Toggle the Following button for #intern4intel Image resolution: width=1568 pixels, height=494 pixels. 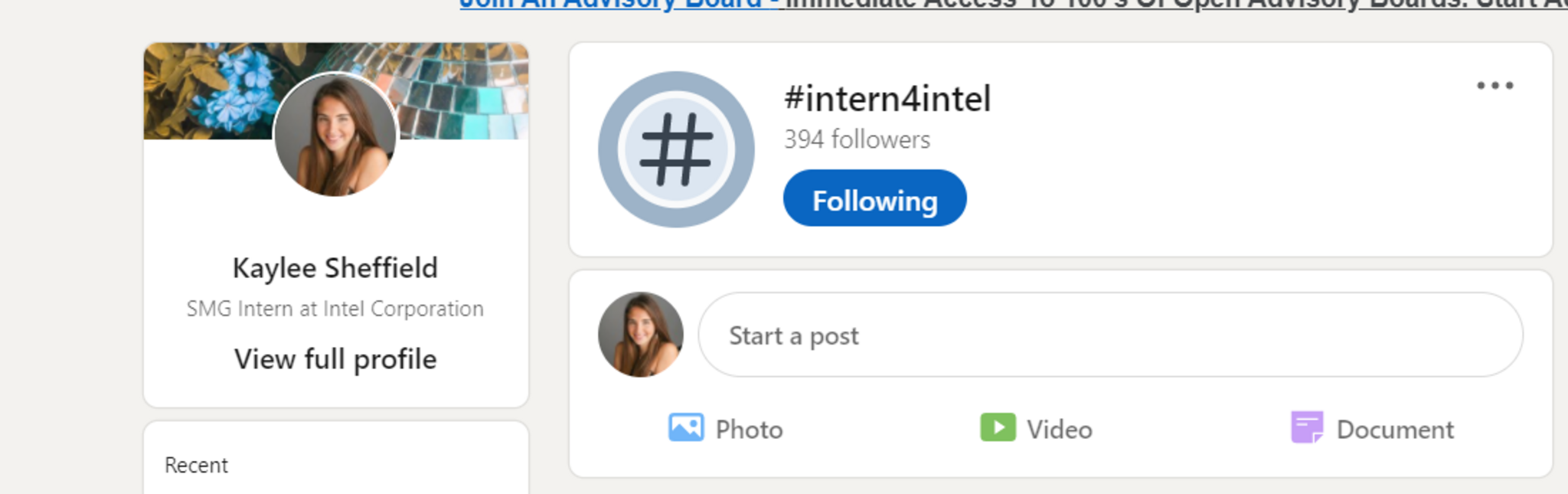pyautogui.click(x=874, y=198)
